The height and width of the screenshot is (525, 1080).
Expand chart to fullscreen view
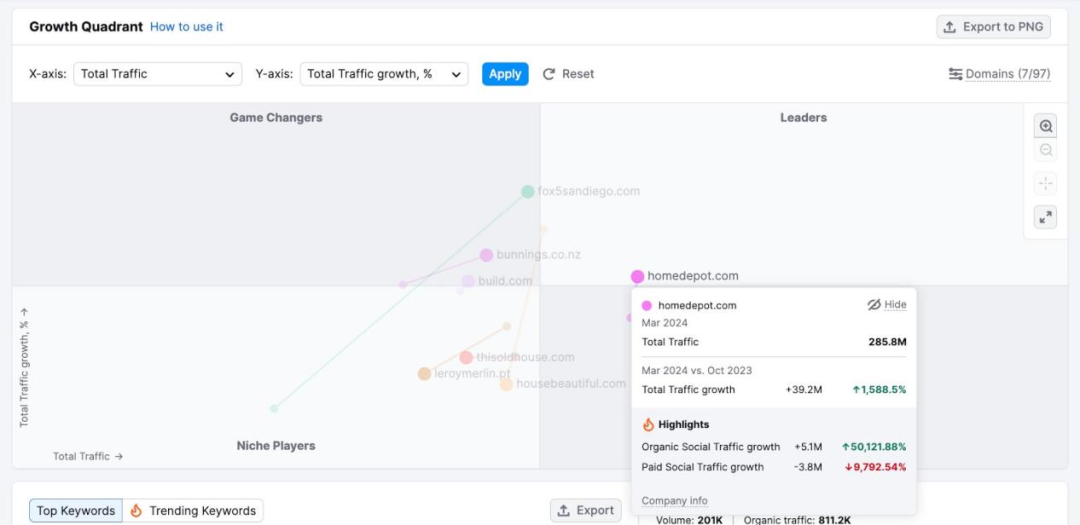tap(1046, 217)
